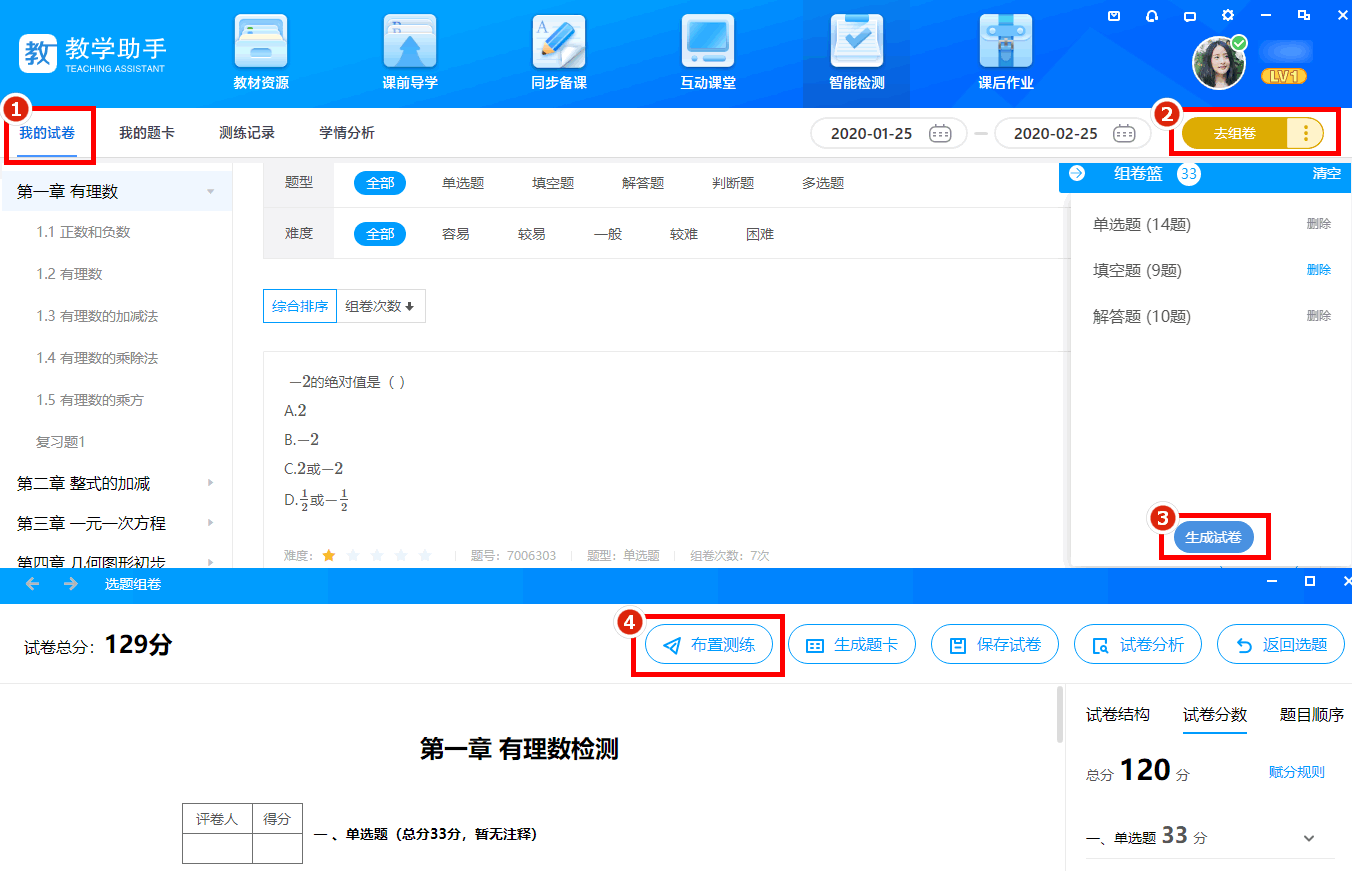This screenshot has height=871, width=1352.
Task: Switch to the 学情分析 tab
Action: click(x=347, y=133)
